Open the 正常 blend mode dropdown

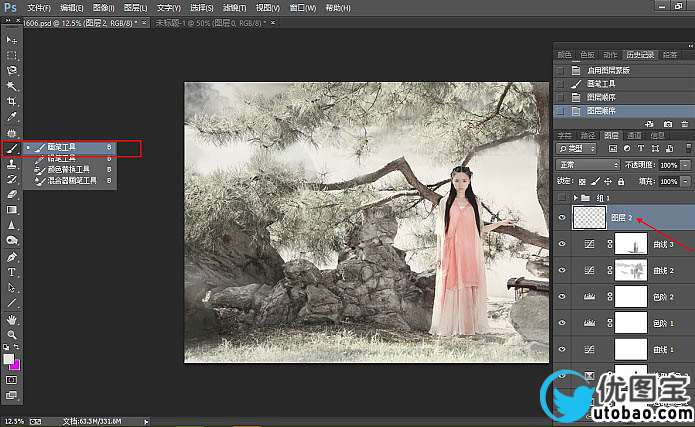point(588,165)
